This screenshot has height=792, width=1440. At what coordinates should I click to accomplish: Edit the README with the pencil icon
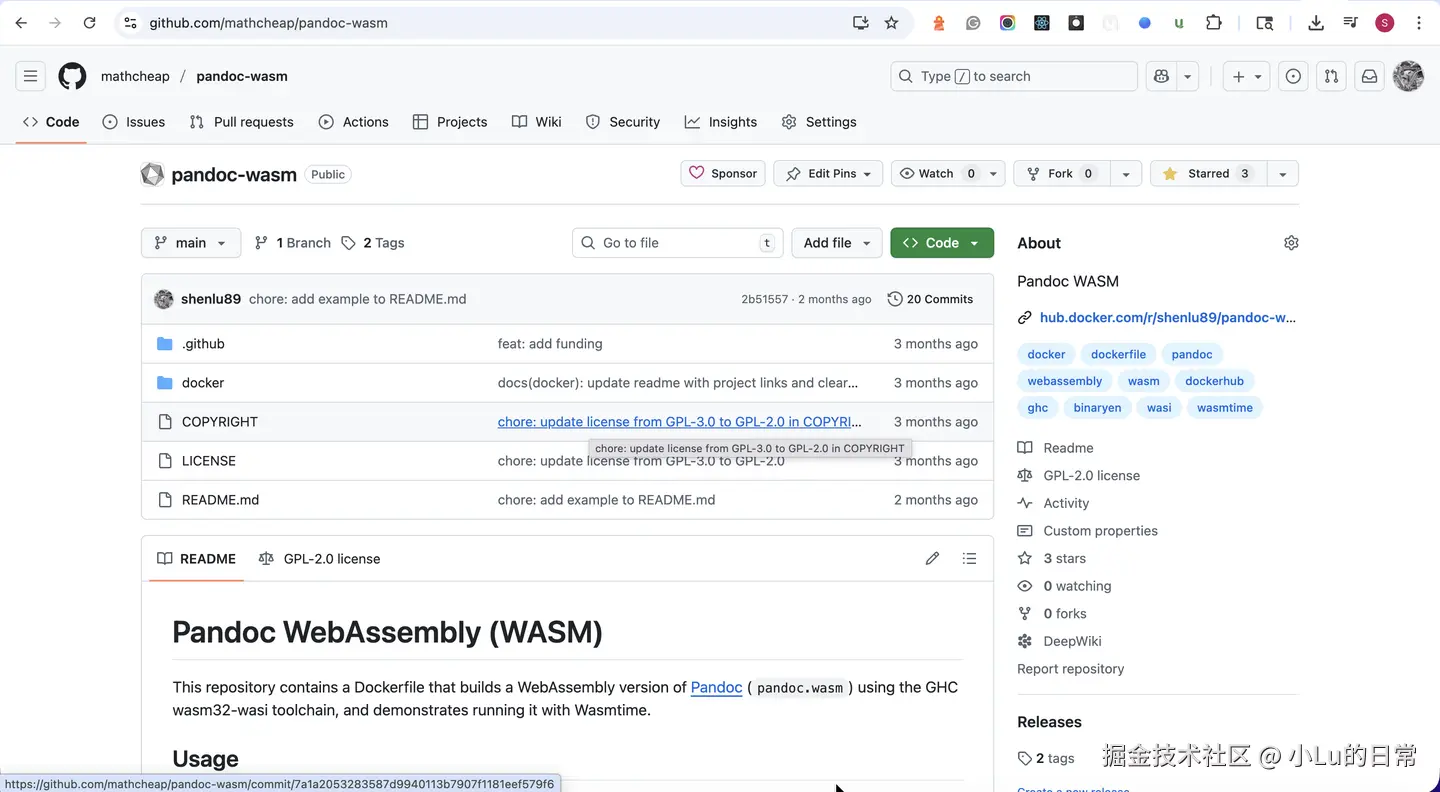(932, 559)
